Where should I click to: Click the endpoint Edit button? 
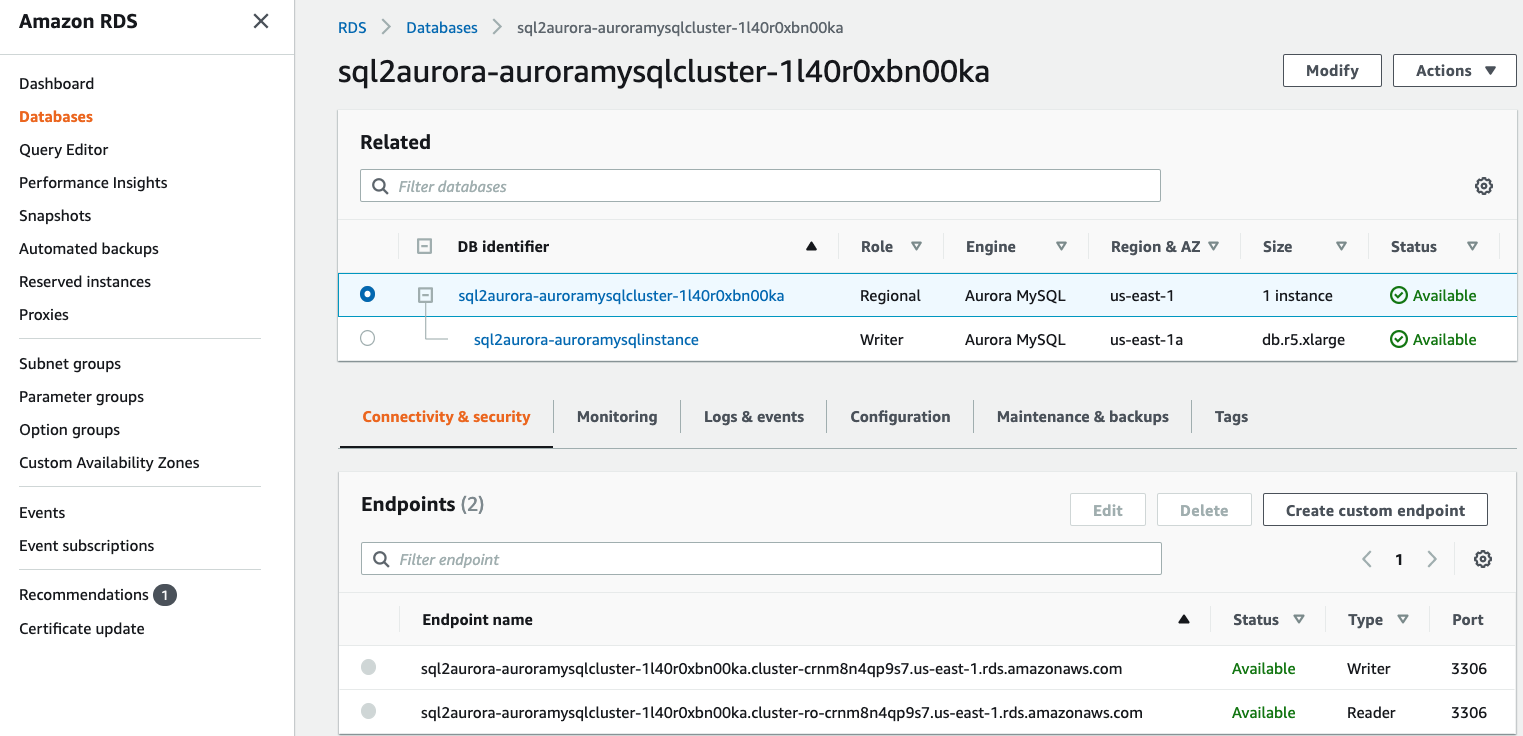point(1108,510)
